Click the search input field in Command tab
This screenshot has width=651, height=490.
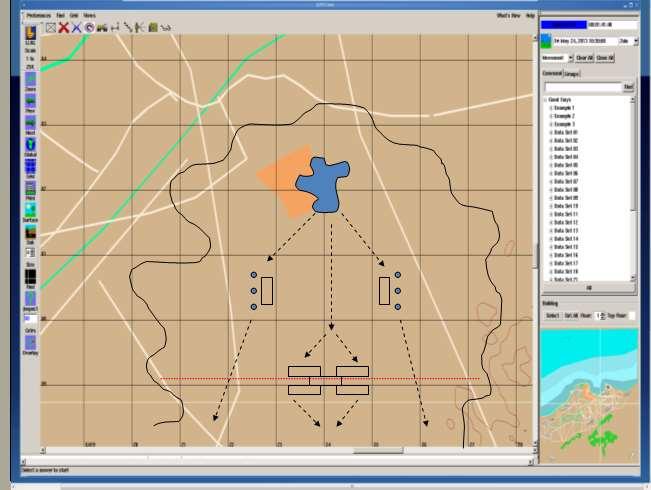point(583,87)
